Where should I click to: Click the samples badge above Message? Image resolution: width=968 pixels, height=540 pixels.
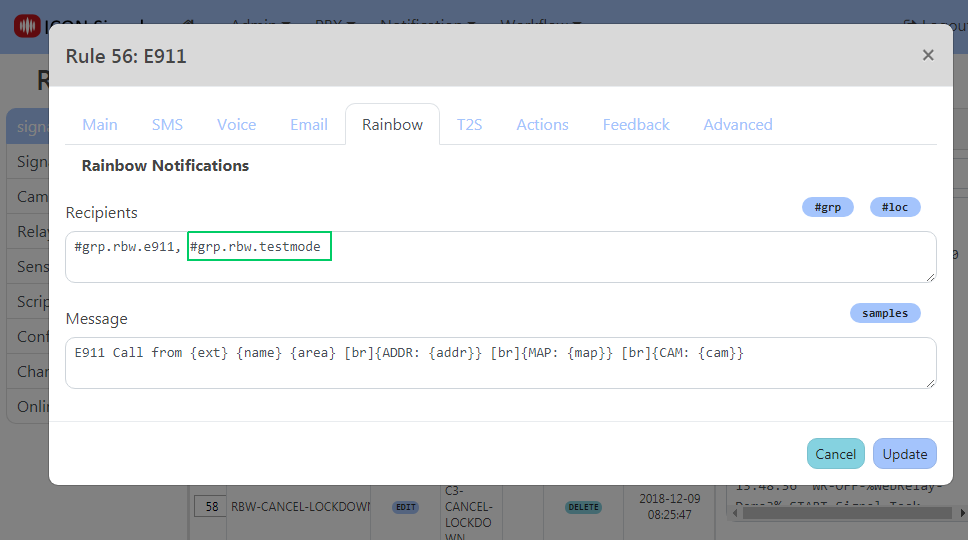click(x=885, y=313)
